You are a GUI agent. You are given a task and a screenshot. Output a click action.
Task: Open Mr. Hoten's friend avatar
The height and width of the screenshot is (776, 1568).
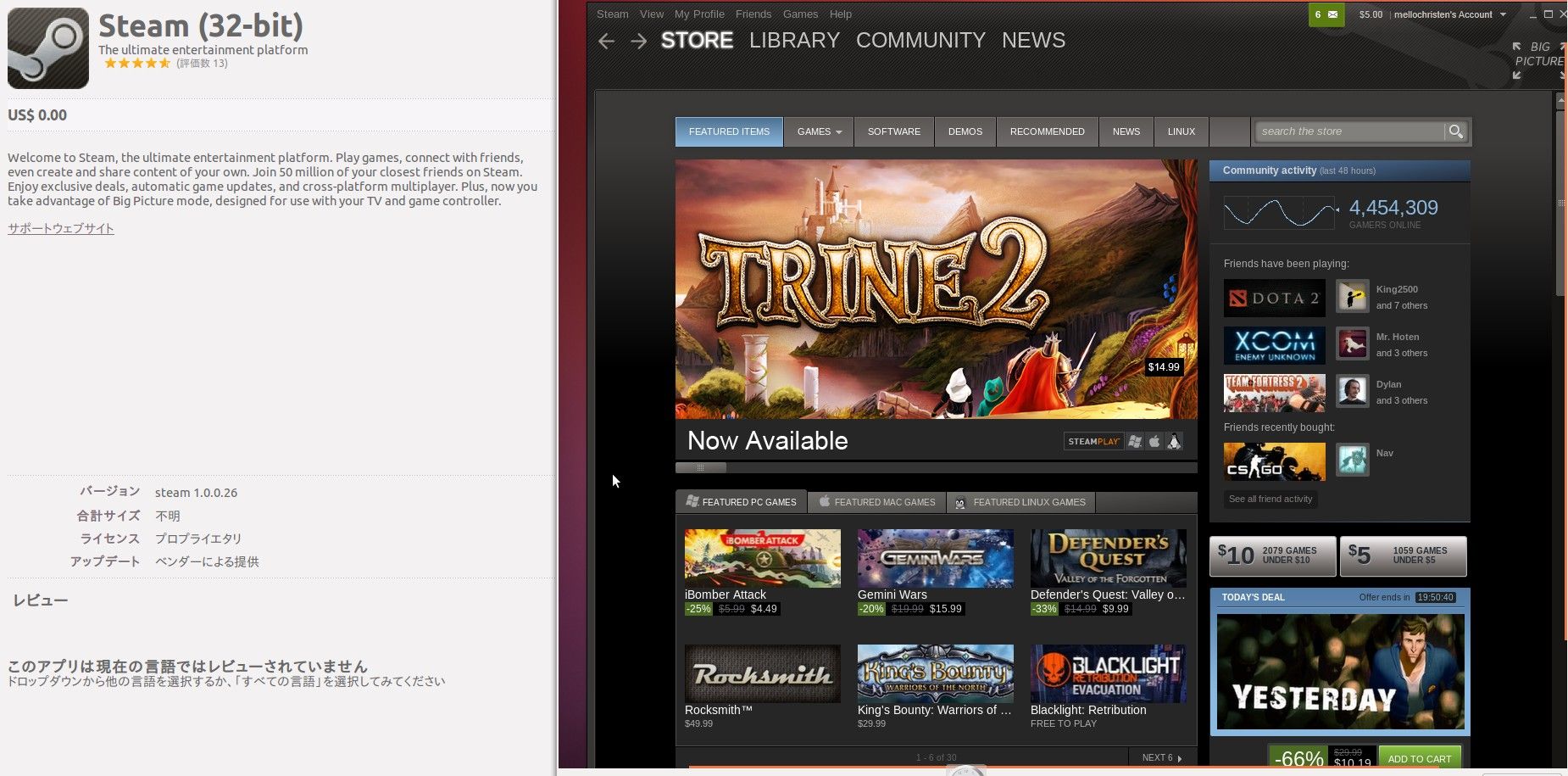[1353, 344]
